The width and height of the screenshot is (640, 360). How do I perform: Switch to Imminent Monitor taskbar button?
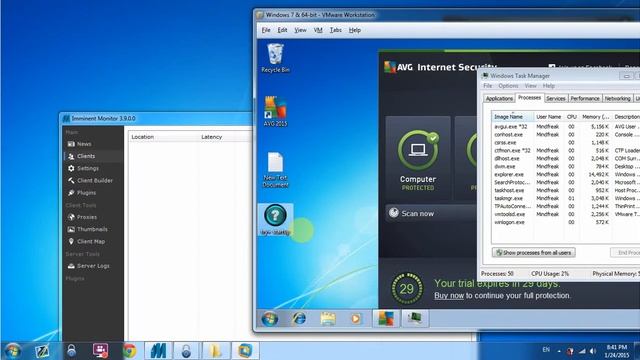(158, 351)
